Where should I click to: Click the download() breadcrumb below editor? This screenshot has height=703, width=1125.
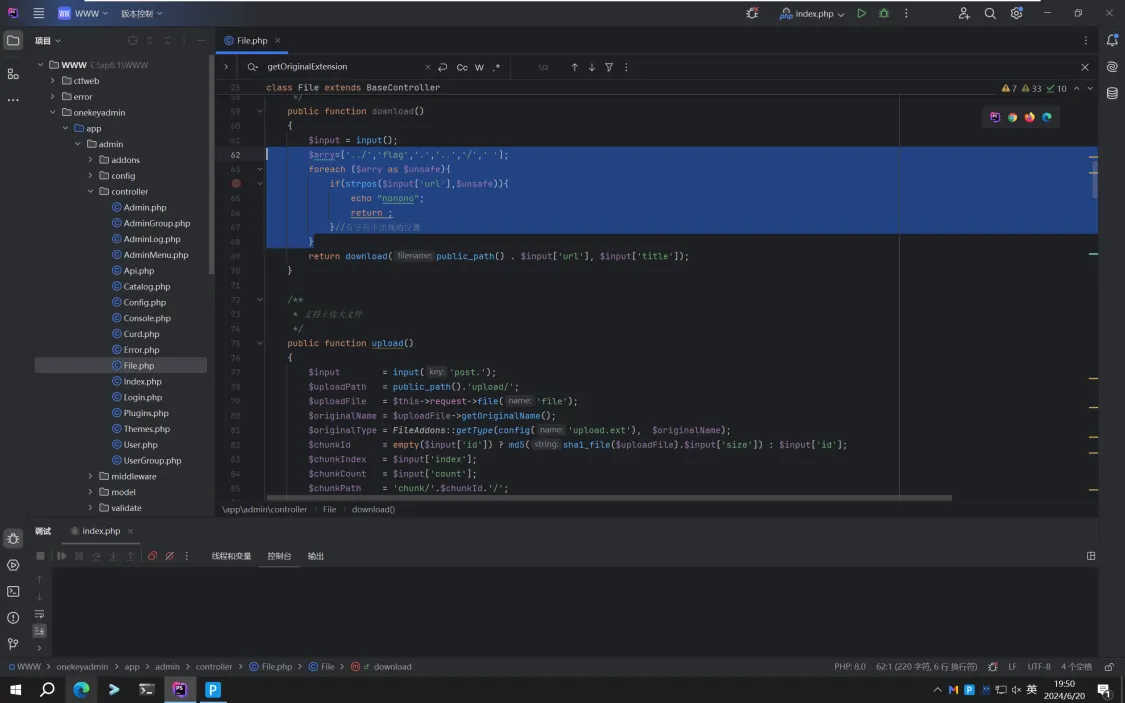[373, 509]
